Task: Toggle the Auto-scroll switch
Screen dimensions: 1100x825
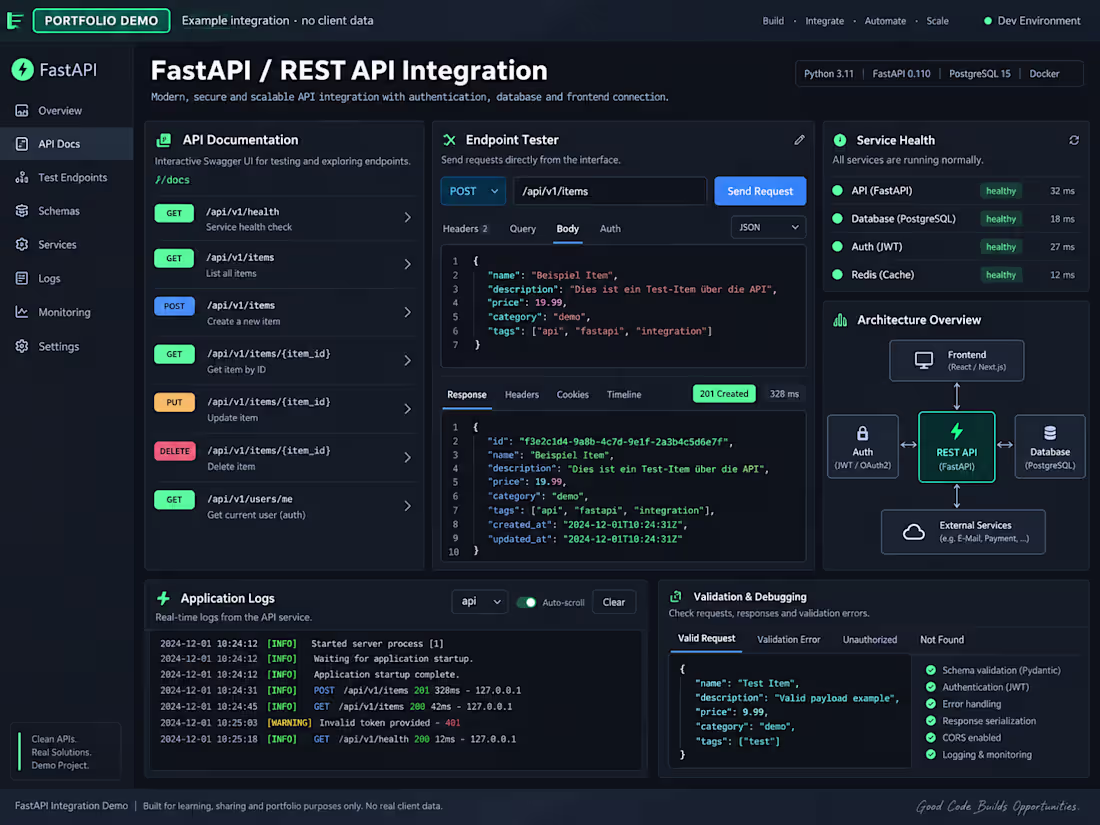Action: pyautogui.click(x=526, y=603)
